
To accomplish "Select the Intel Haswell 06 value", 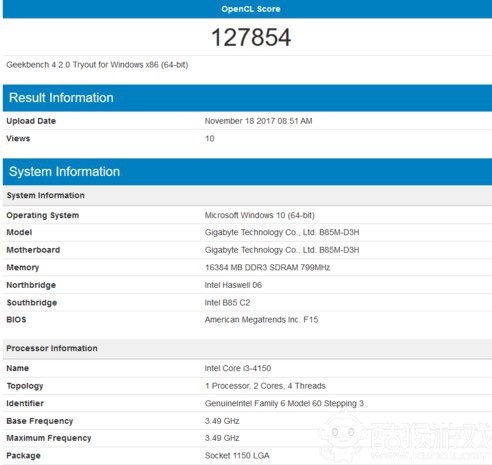I will [233, 285].
